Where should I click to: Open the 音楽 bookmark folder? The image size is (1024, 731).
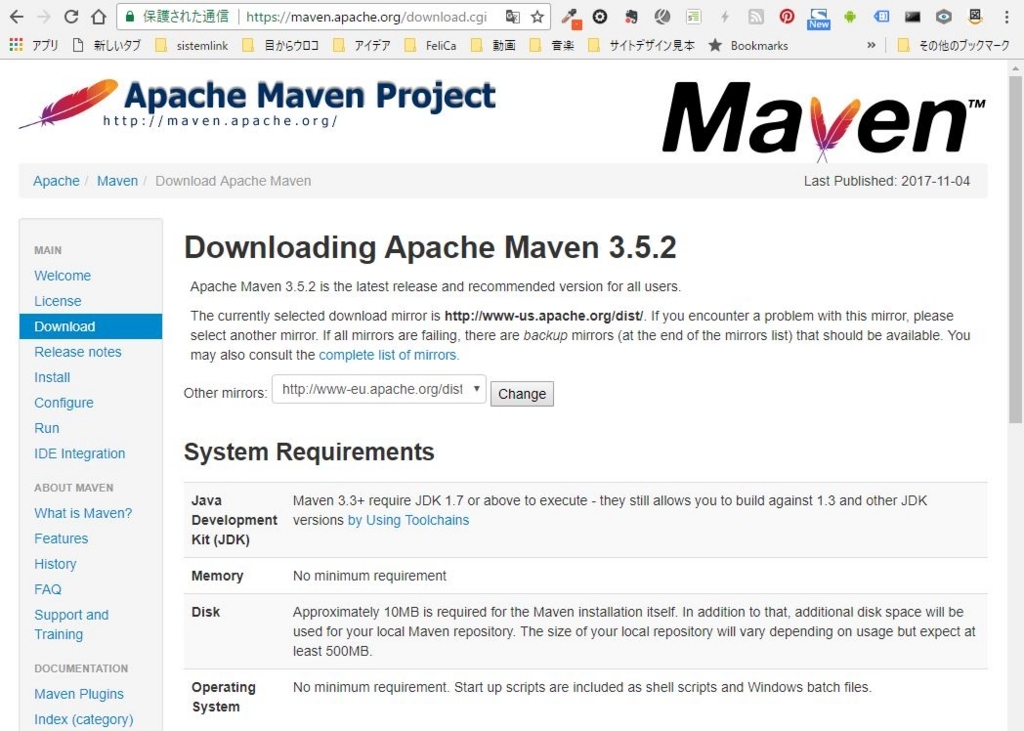click(x=552, y=45)
